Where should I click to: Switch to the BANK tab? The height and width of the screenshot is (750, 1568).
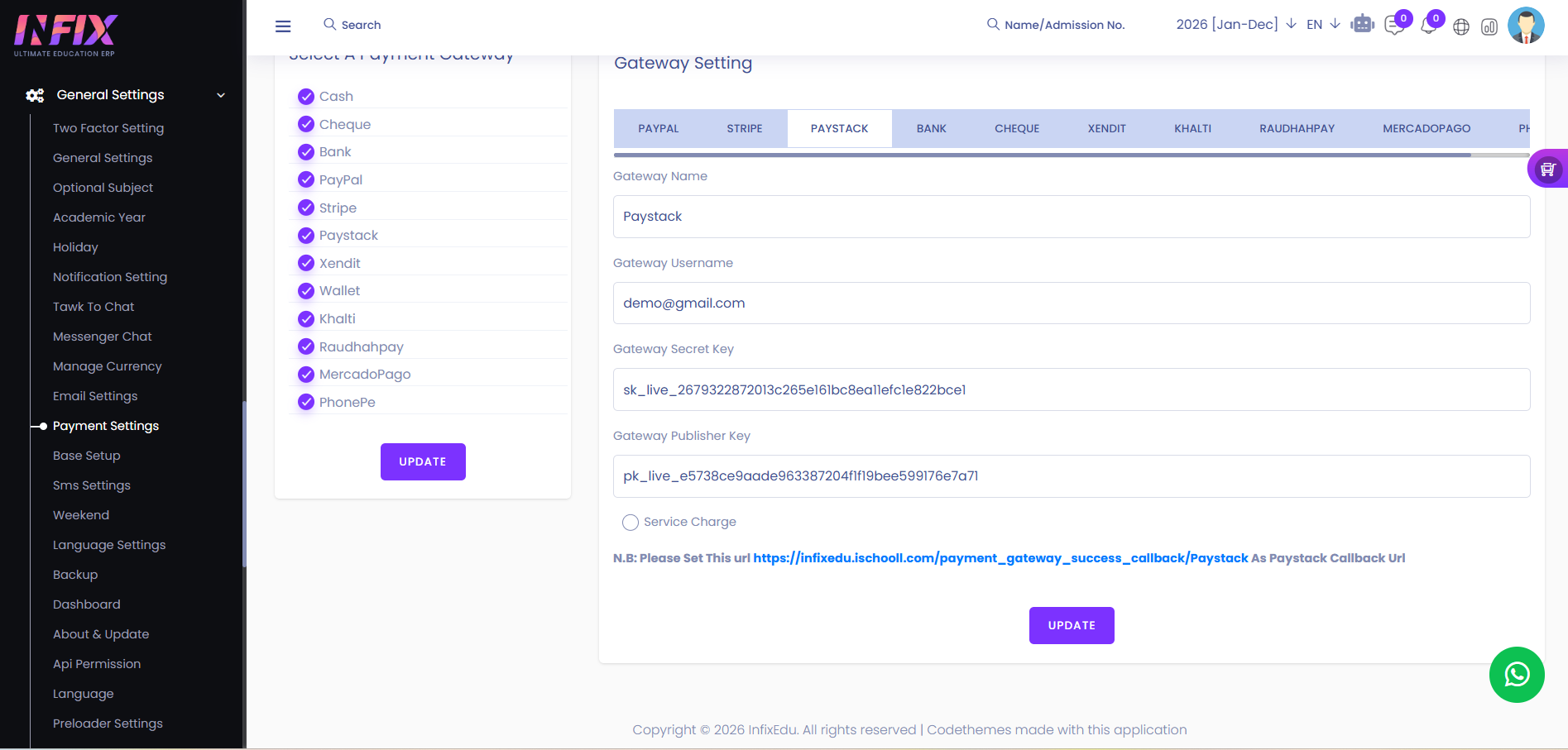pos(932,128)
